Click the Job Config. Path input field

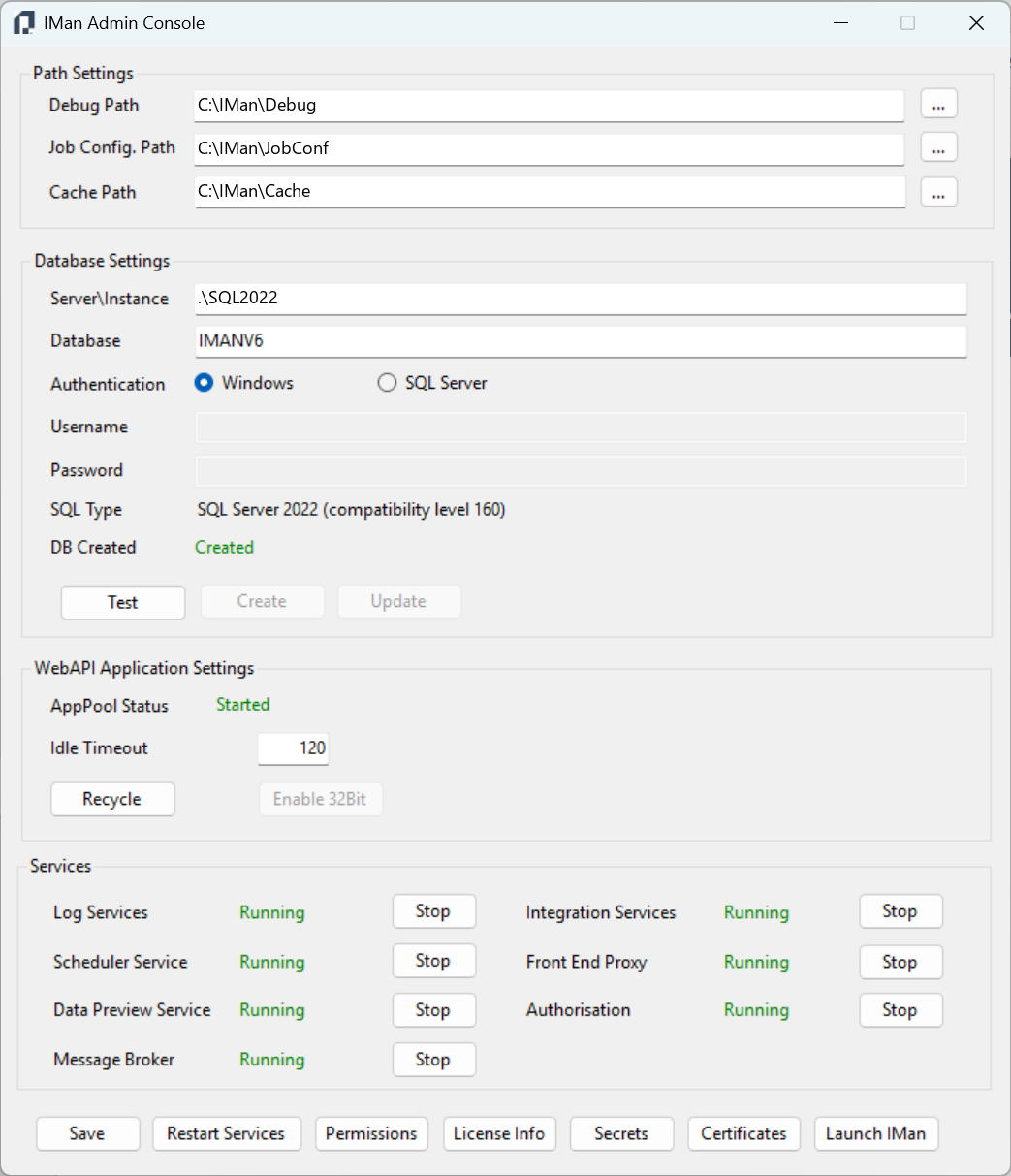[550, 148]
